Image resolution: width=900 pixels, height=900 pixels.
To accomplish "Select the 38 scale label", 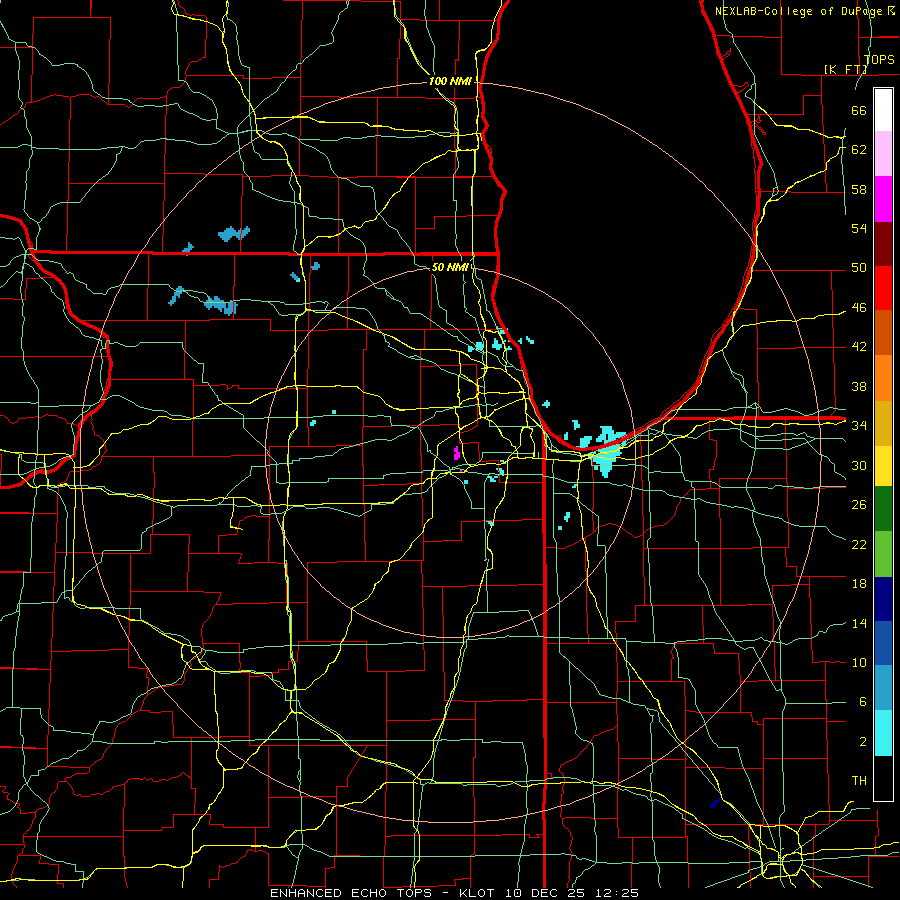I will (859, 386).
